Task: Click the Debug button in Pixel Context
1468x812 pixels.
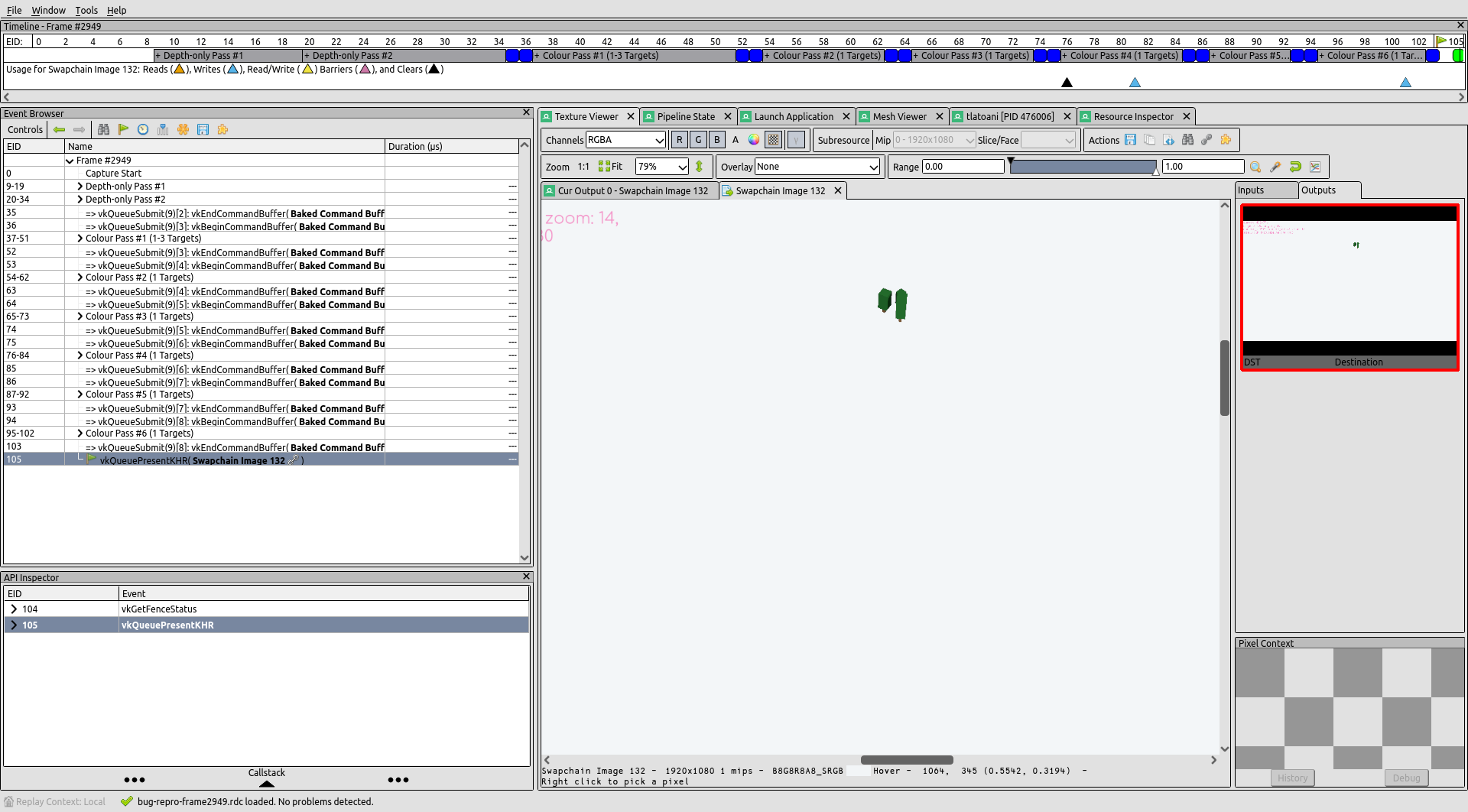Action: tap(1406, 778)
